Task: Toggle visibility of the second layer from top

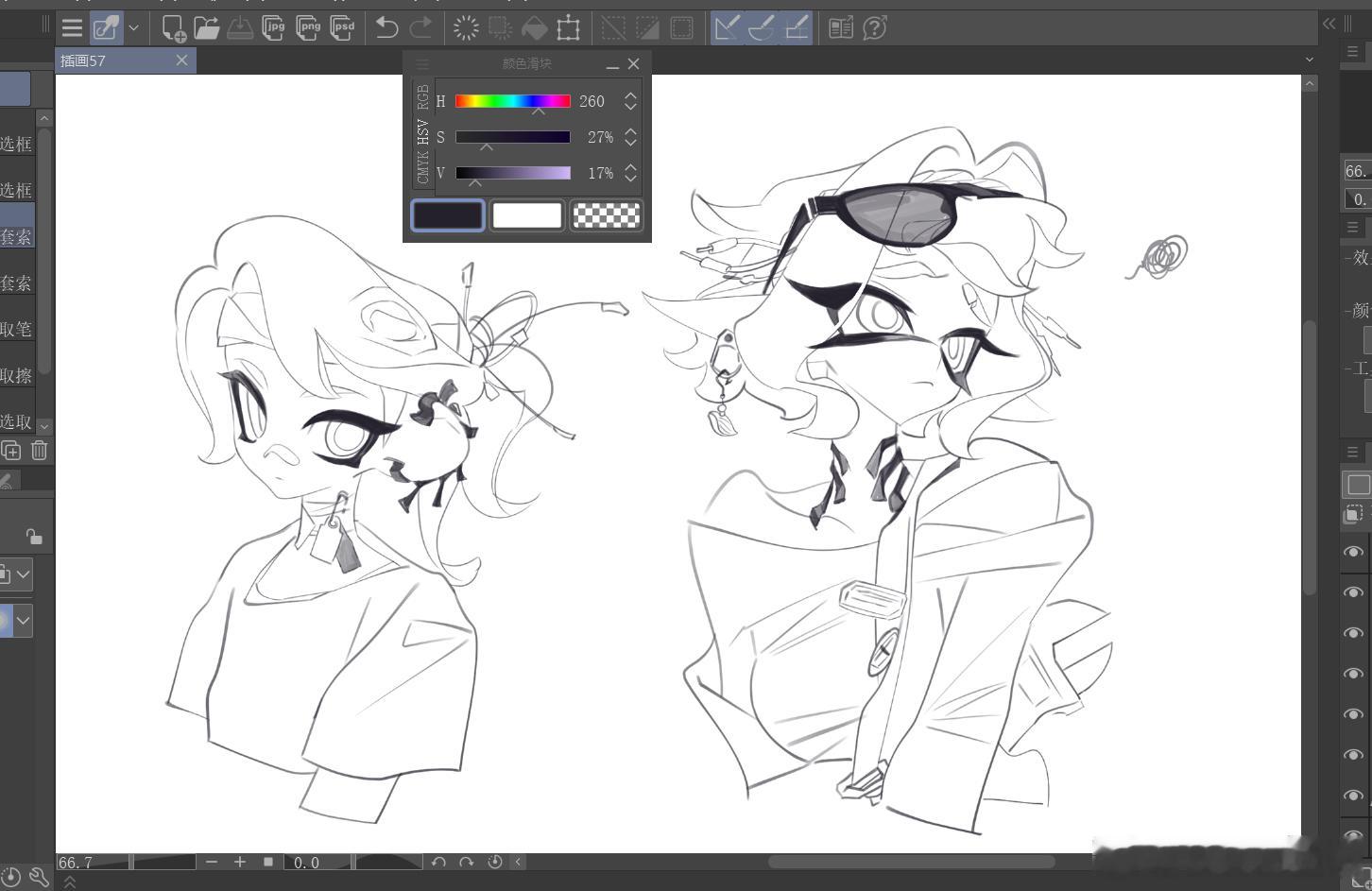Action: click(1354, 592)
